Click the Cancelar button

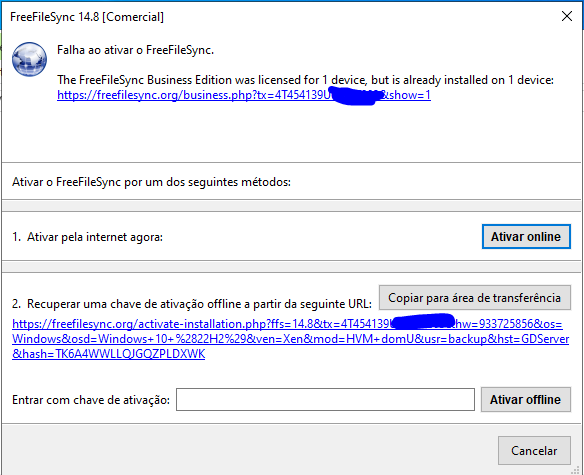pyautogui.click(x=534, y=451)
